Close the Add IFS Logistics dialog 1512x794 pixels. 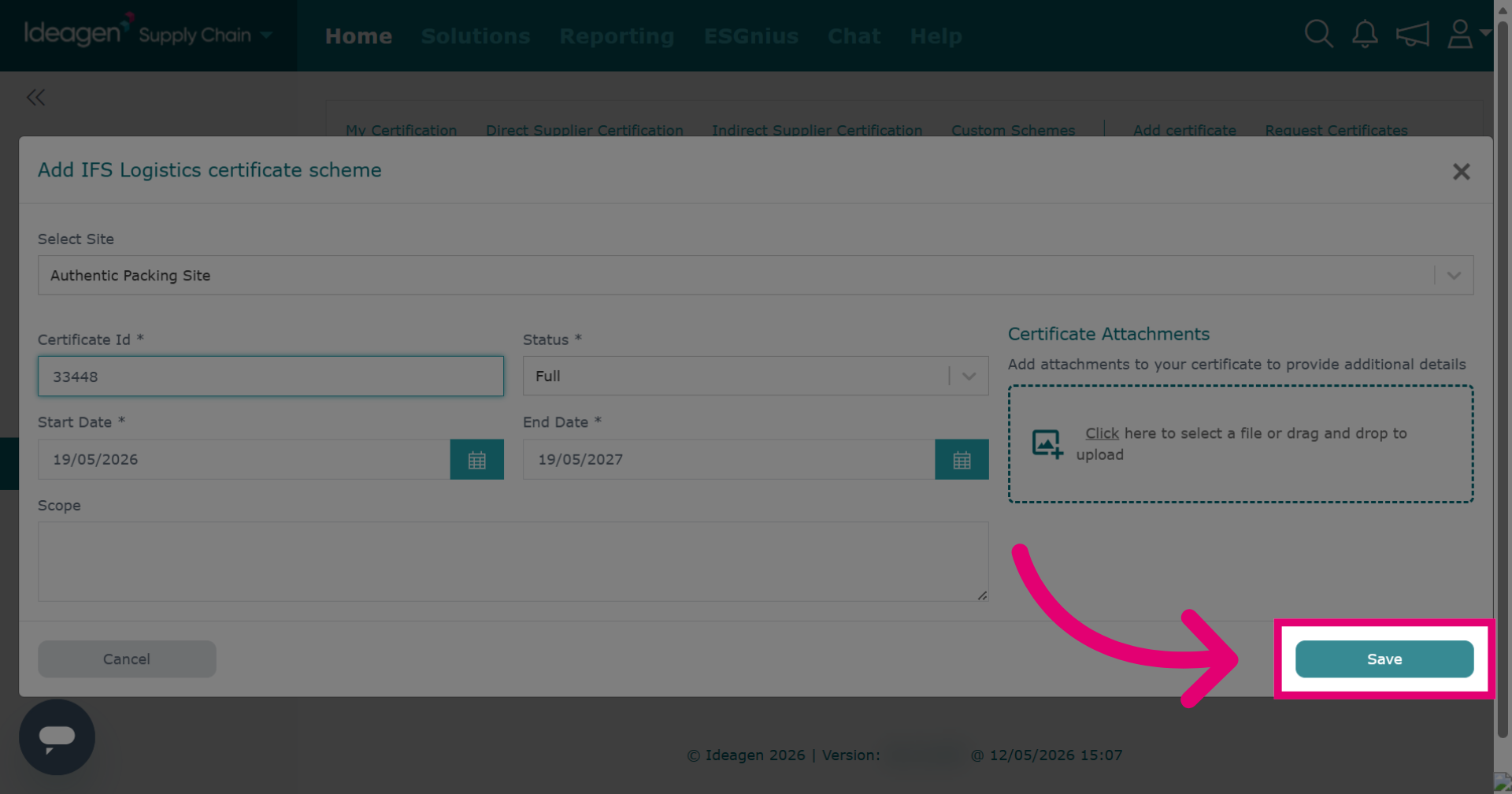[1461, 172]
